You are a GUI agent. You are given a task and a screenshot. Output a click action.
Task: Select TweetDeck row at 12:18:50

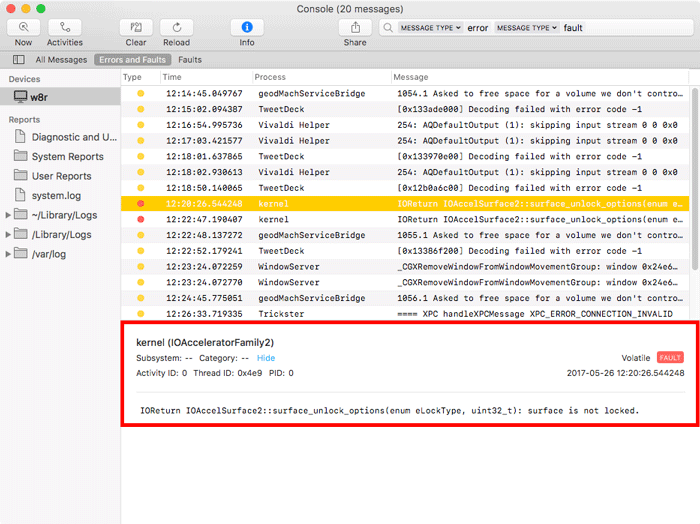[x=405, y=188]
